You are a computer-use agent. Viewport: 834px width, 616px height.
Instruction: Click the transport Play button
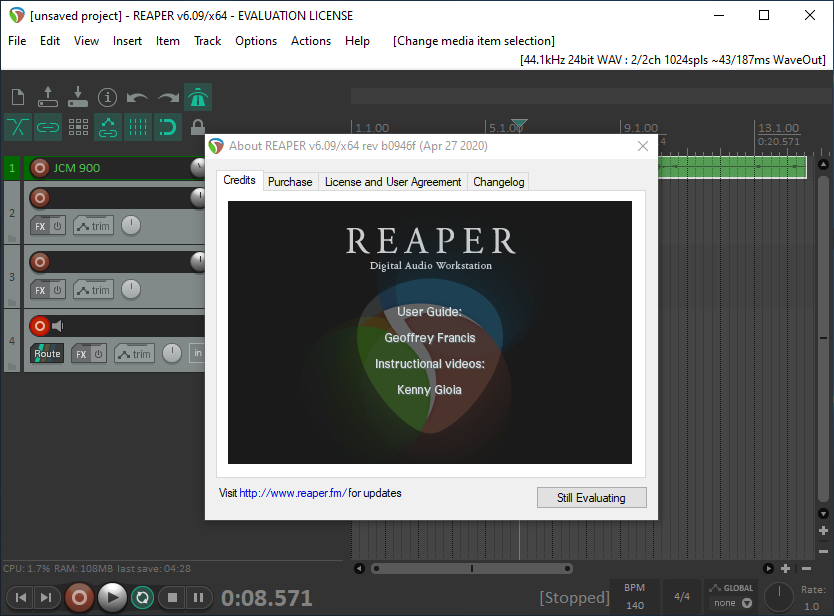tap(112, 597)
